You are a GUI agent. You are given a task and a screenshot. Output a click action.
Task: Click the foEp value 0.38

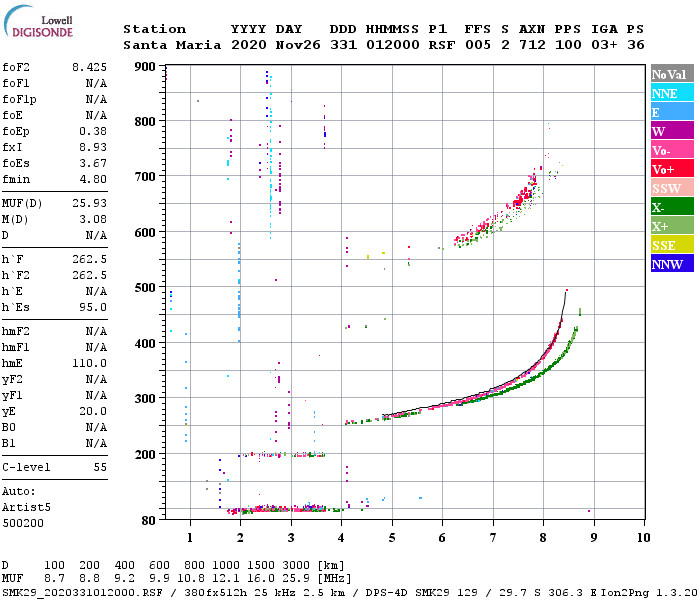[93, 131]
